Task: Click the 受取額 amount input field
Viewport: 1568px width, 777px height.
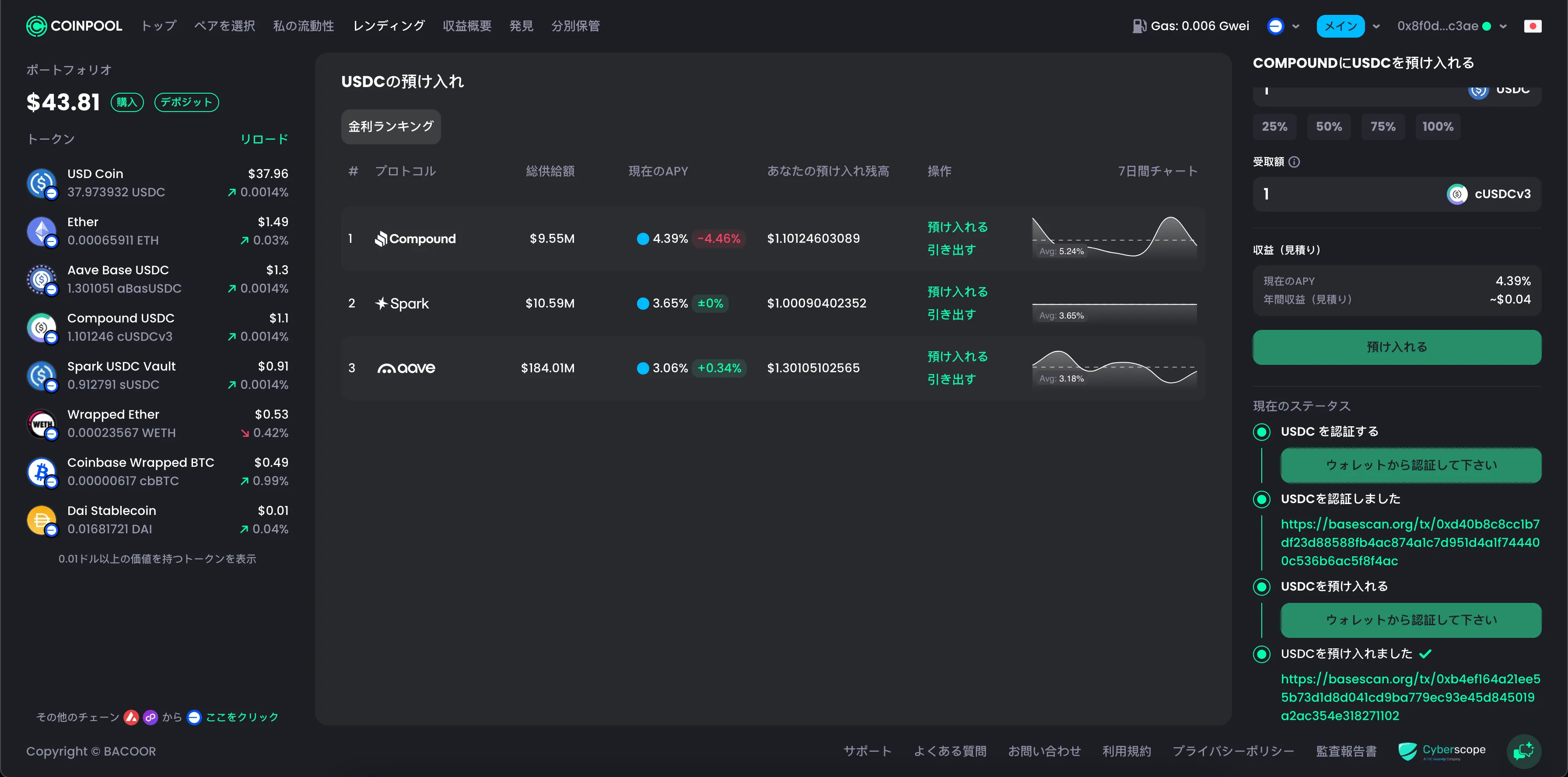Action: (x=1397, y=194)
